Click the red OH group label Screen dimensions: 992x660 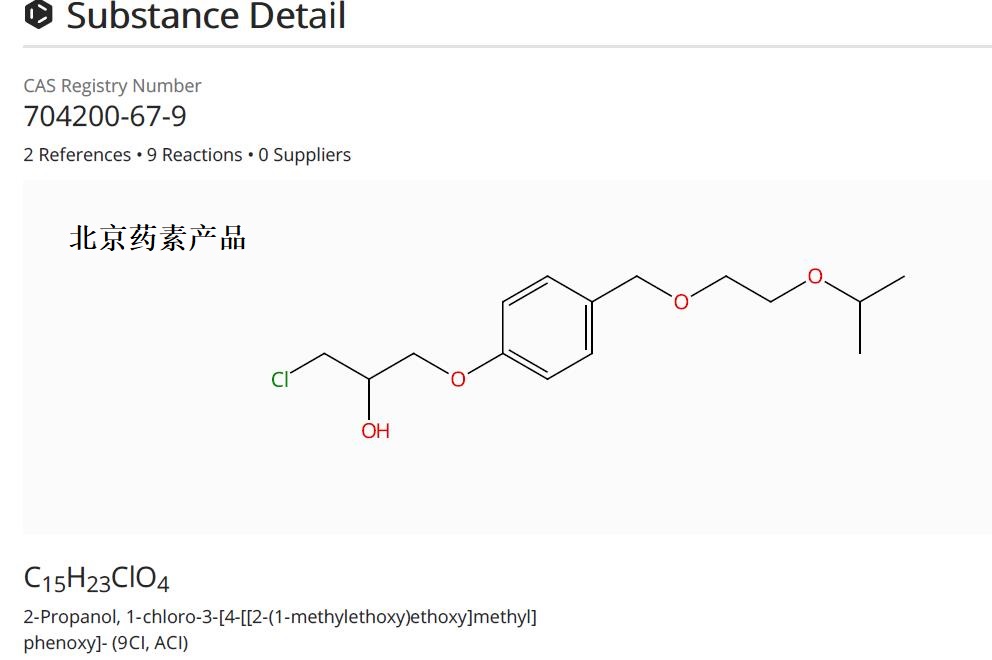[375, 431]
